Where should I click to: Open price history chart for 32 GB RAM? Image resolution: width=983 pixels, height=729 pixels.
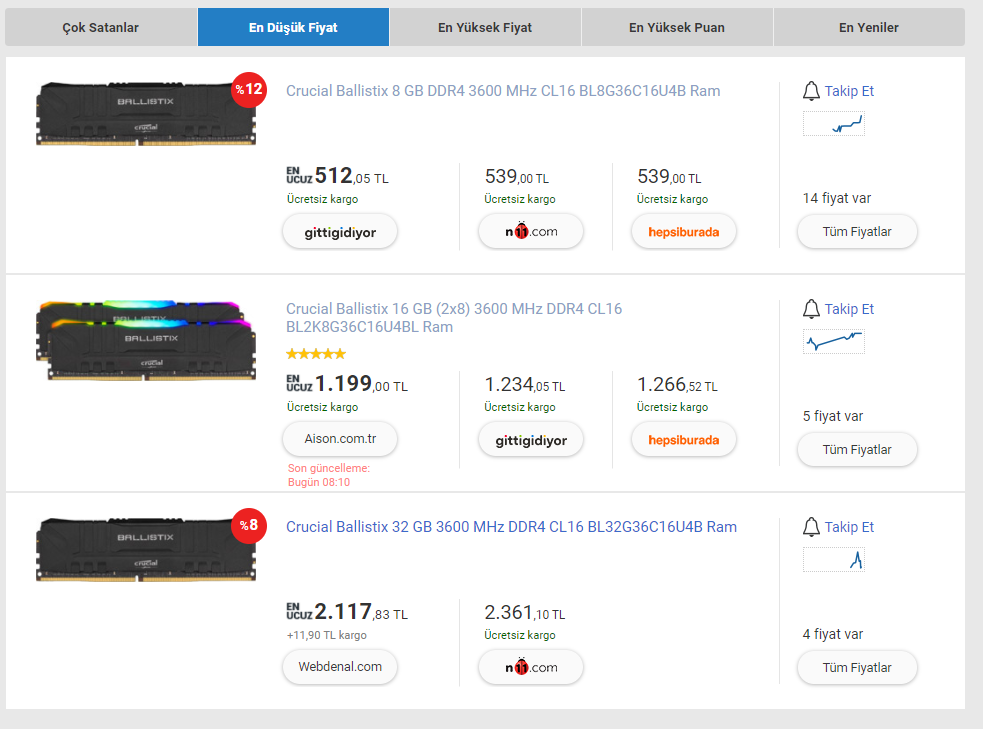[x=834, y=560]
